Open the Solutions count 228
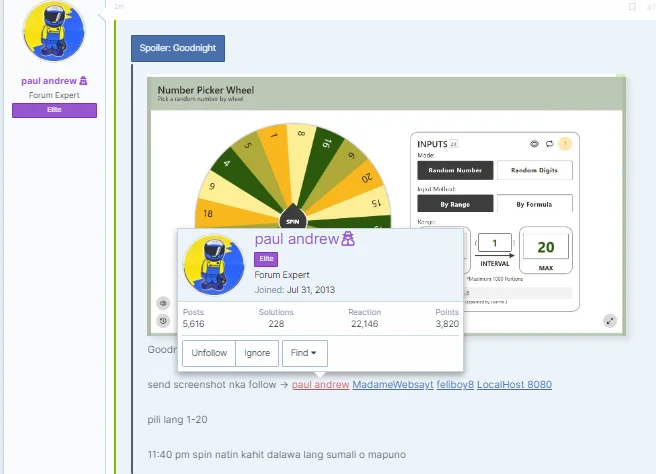656x474 pixels. (x=276, y=323)
